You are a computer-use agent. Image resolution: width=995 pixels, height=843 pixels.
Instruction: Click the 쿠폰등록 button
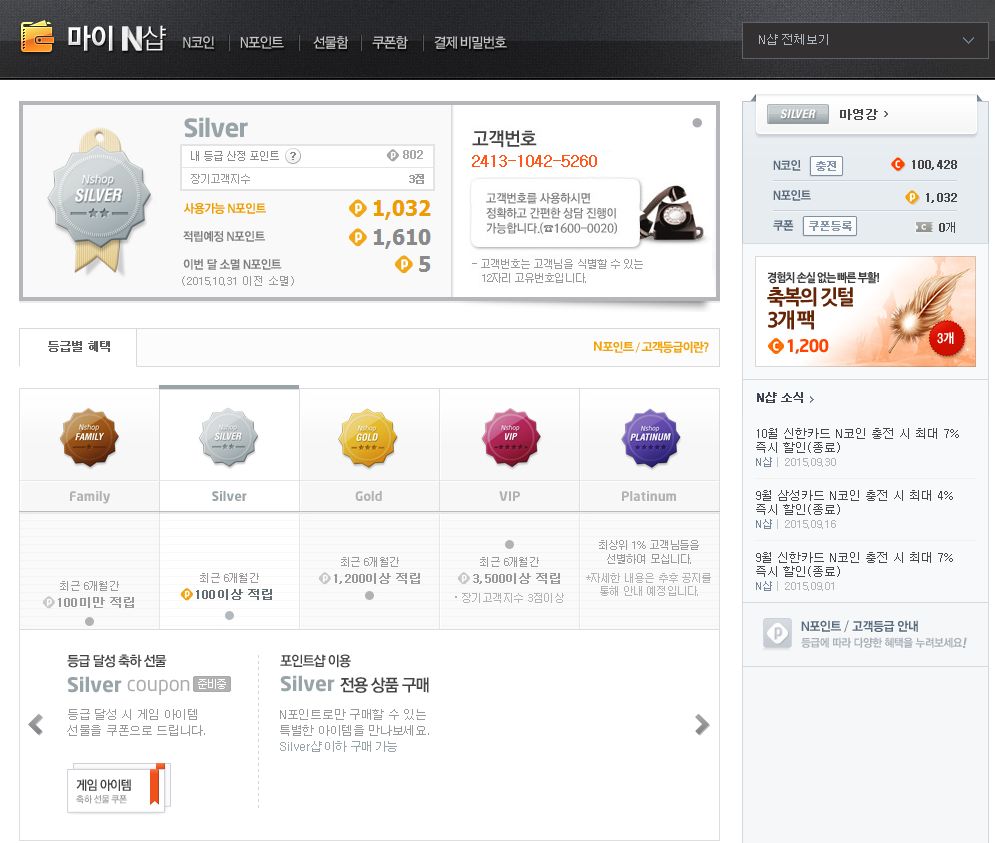point(831,226)
